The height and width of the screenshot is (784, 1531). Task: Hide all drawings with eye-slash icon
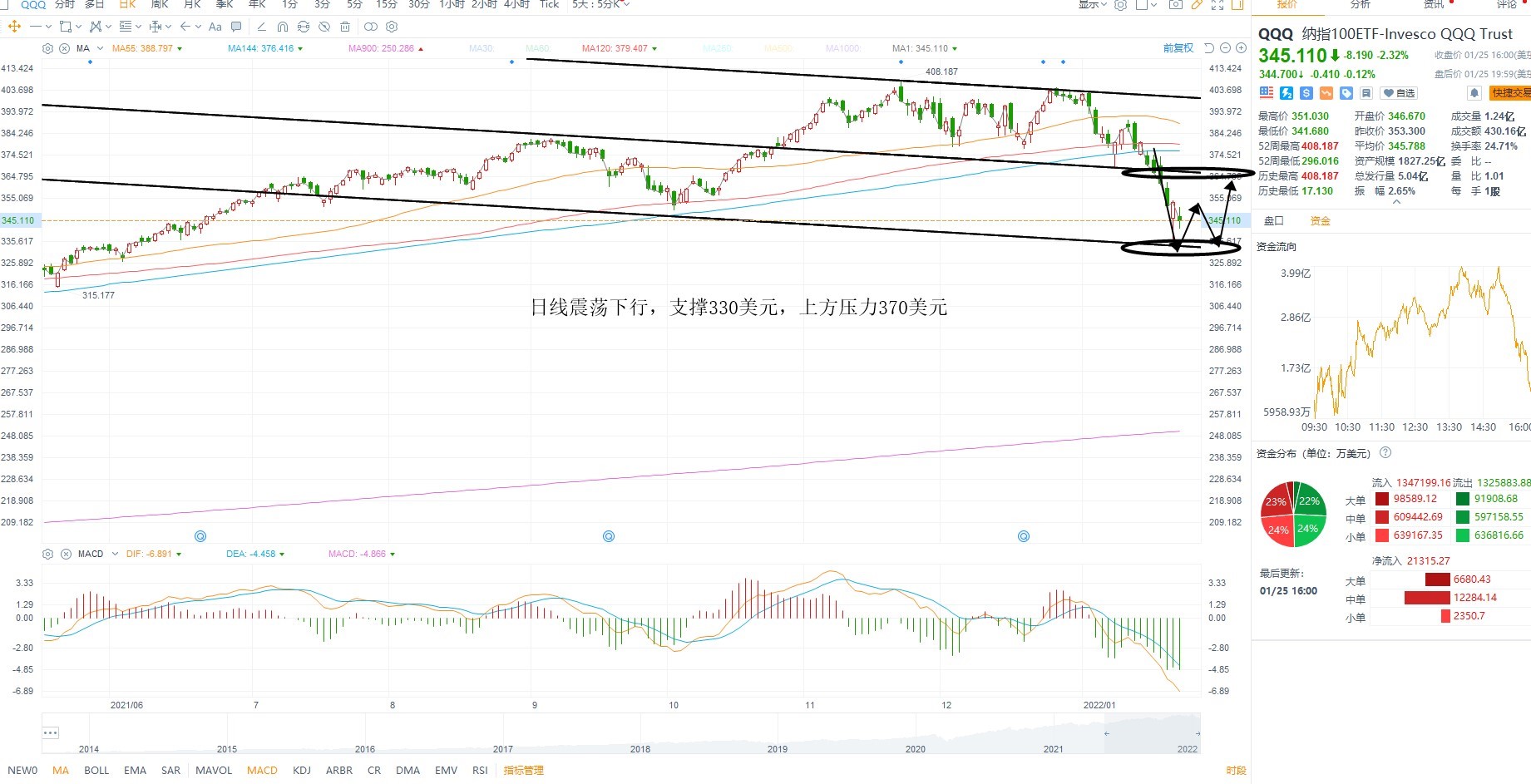coord(324,27)
